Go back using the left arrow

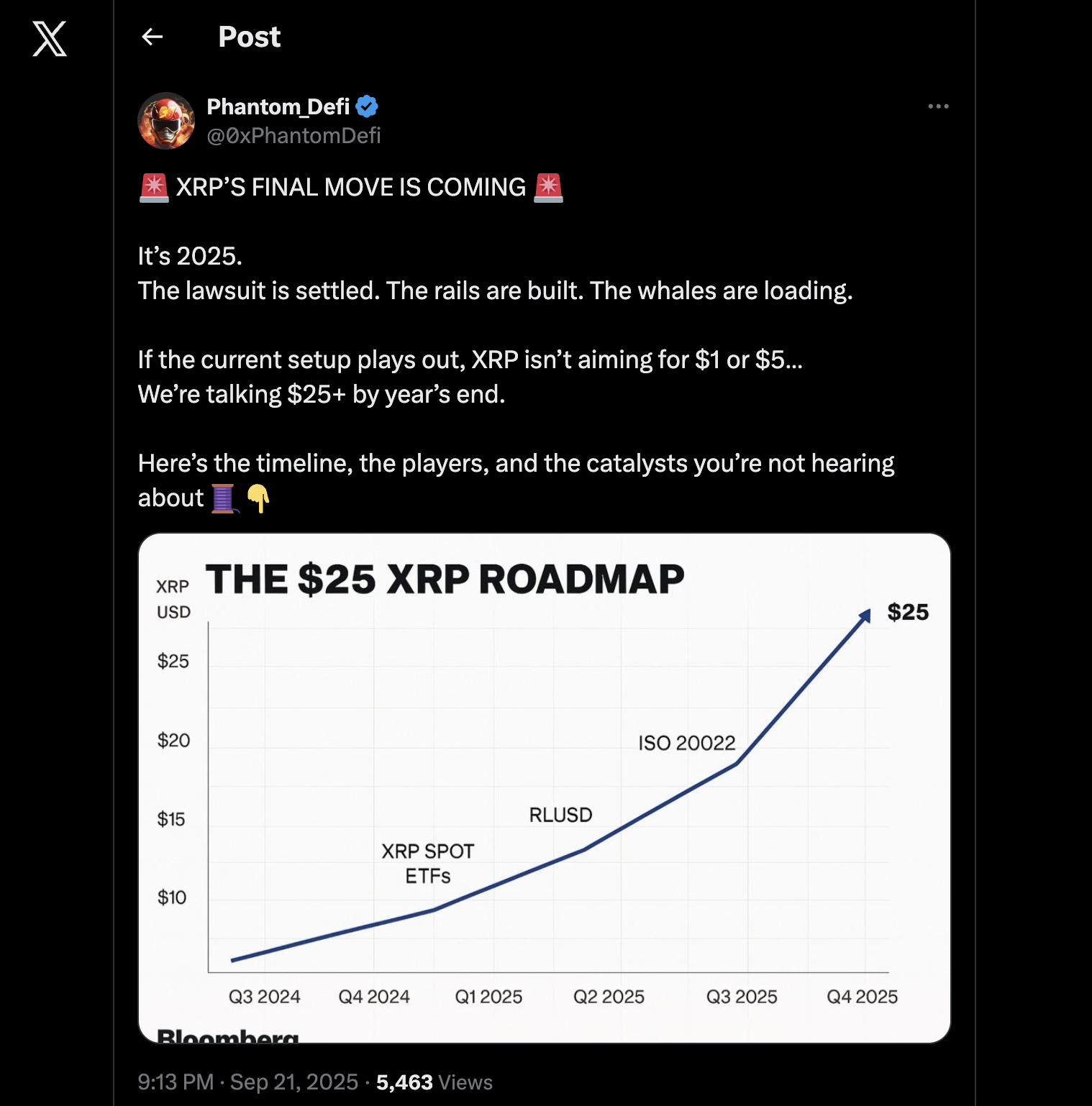[x=153, y=37]
